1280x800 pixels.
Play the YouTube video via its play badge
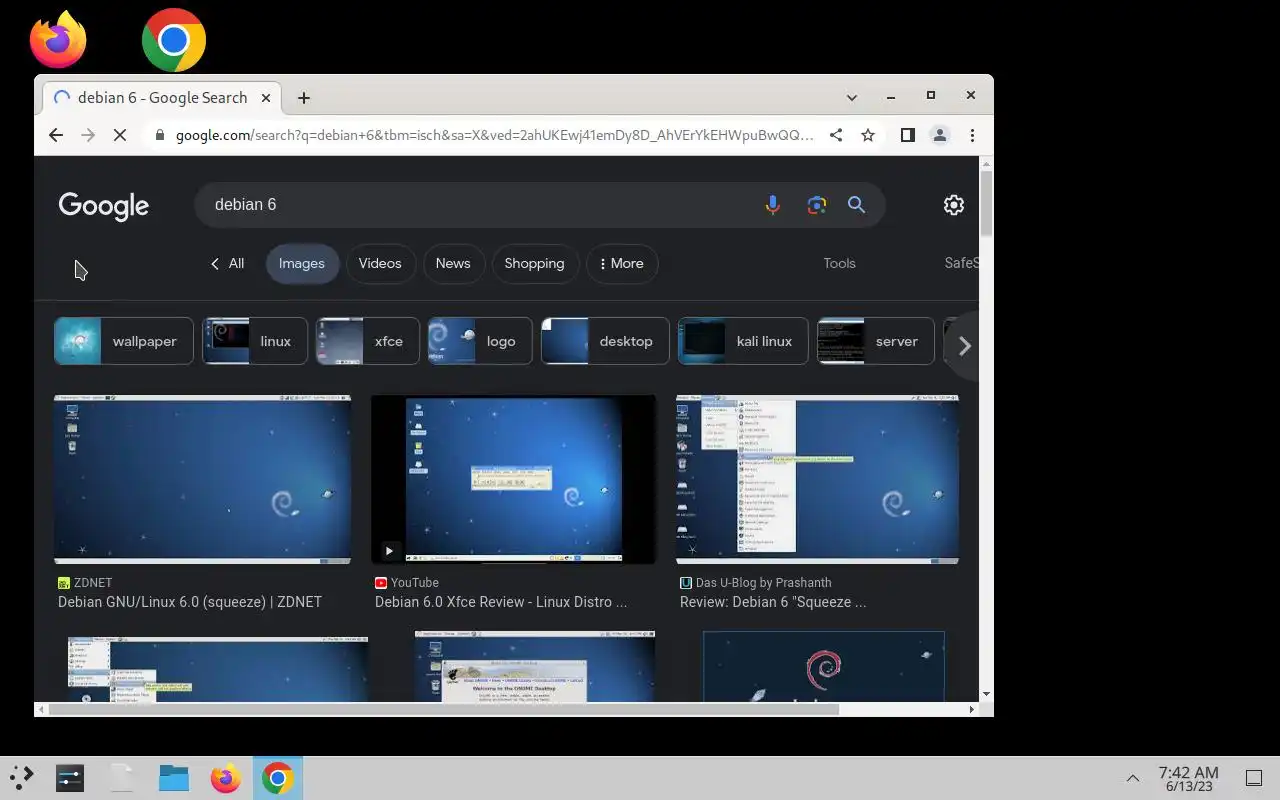389,550
